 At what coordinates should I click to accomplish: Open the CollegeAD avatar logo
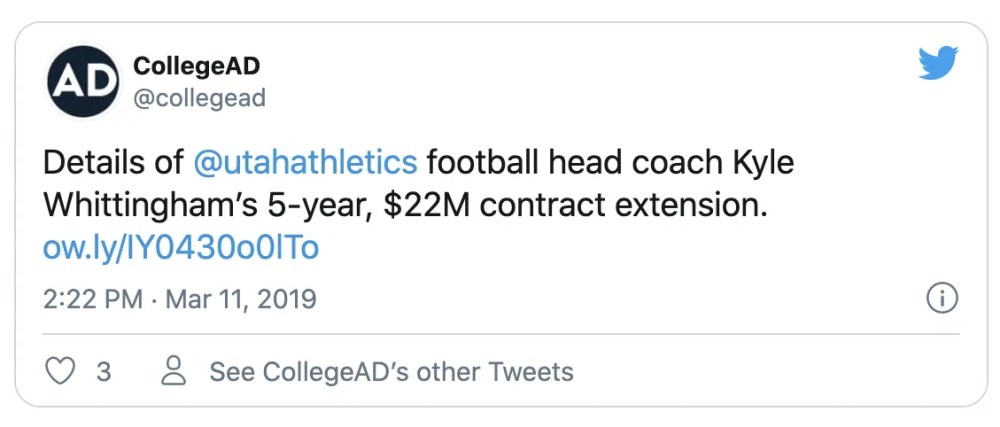[82, 82]
